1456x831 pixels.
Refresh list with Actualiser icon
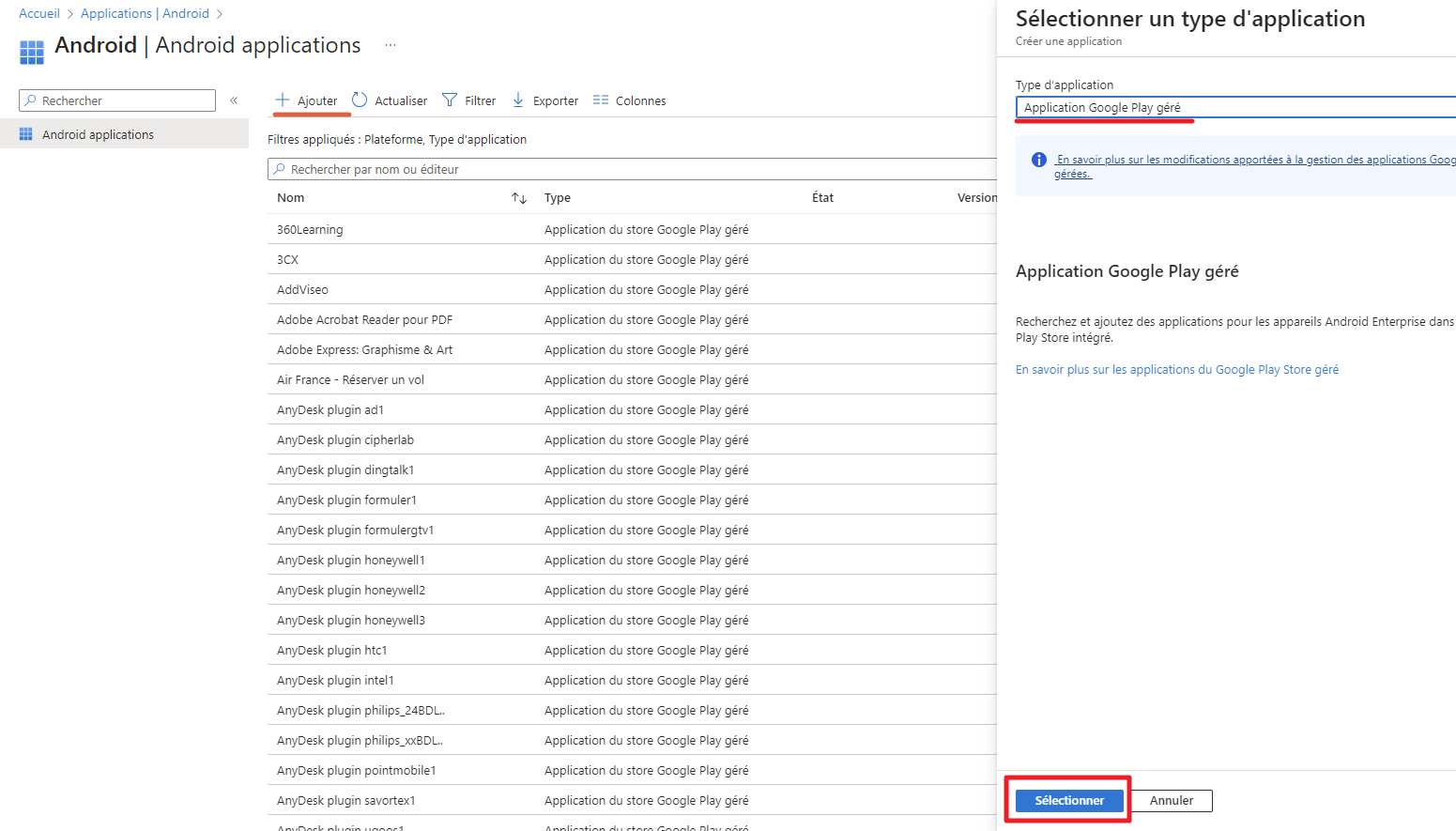pos(360,100)
